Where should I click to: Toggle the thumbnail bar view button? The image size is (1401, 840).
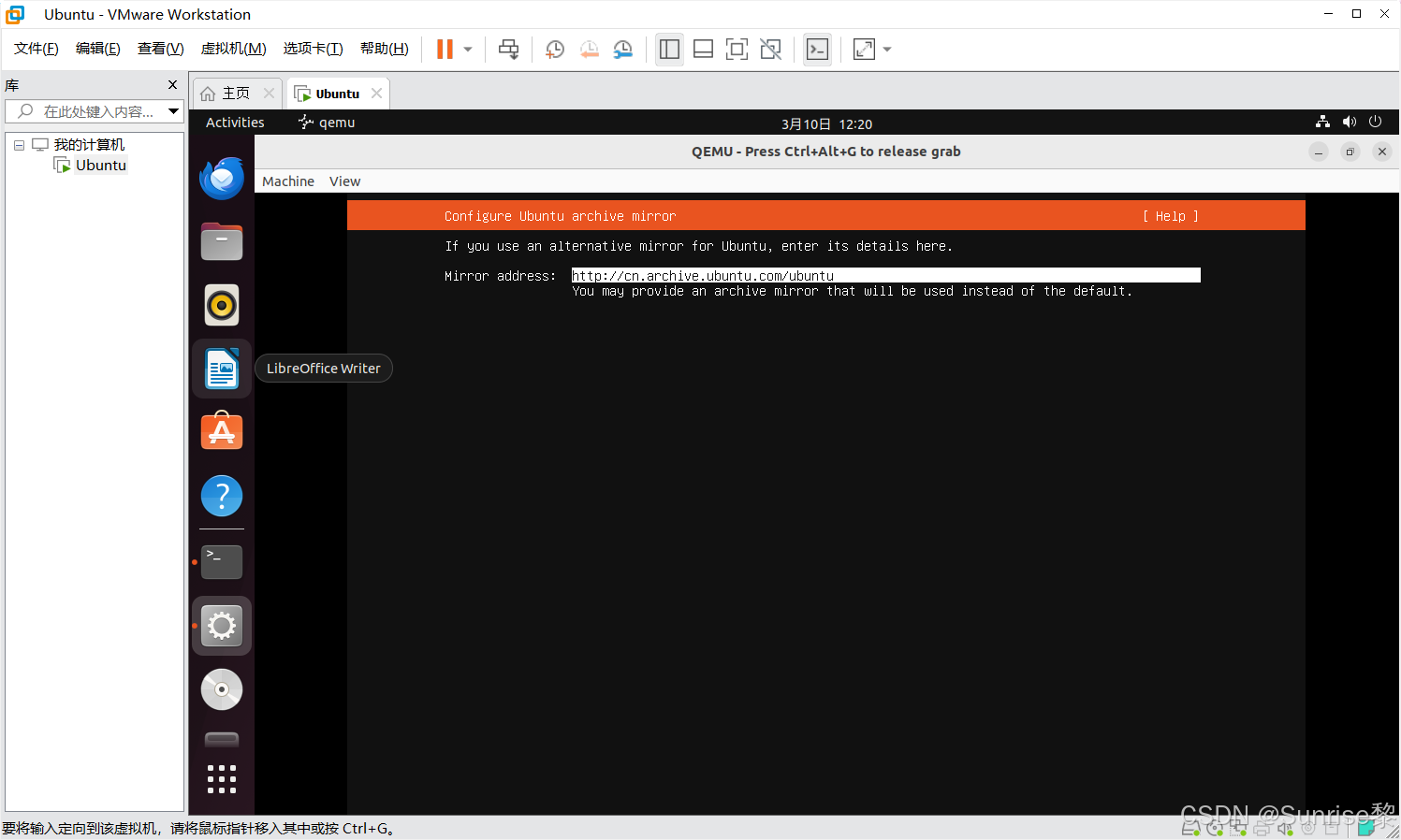703,50
